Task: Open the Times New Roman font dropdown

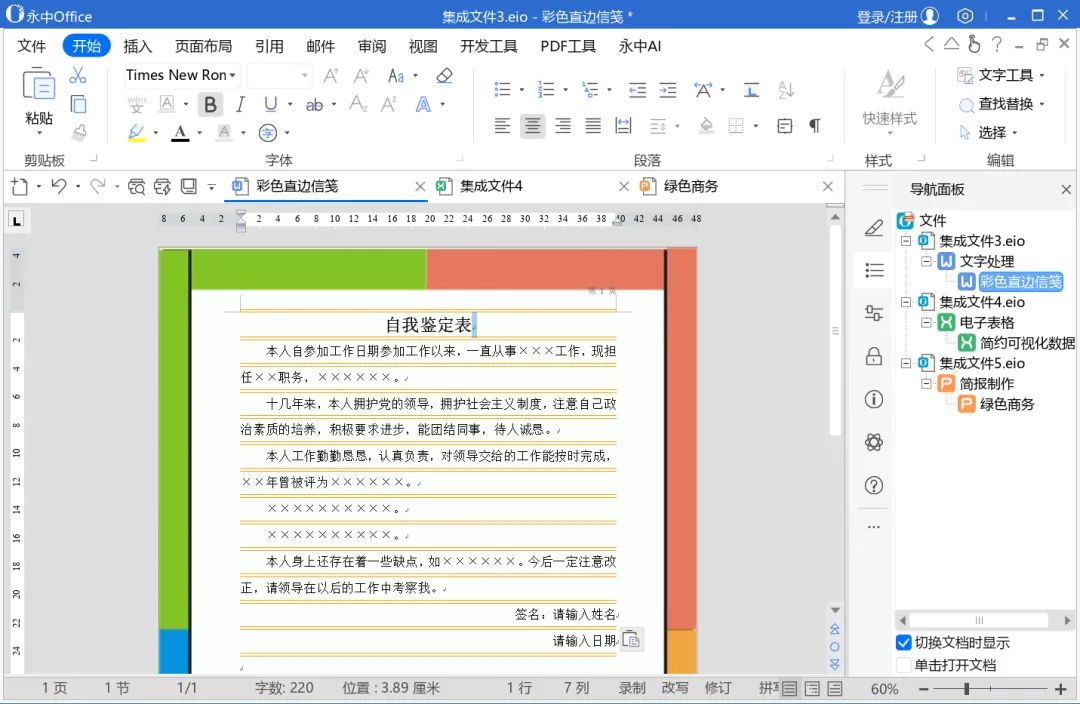Action: [x=182, y=75]
